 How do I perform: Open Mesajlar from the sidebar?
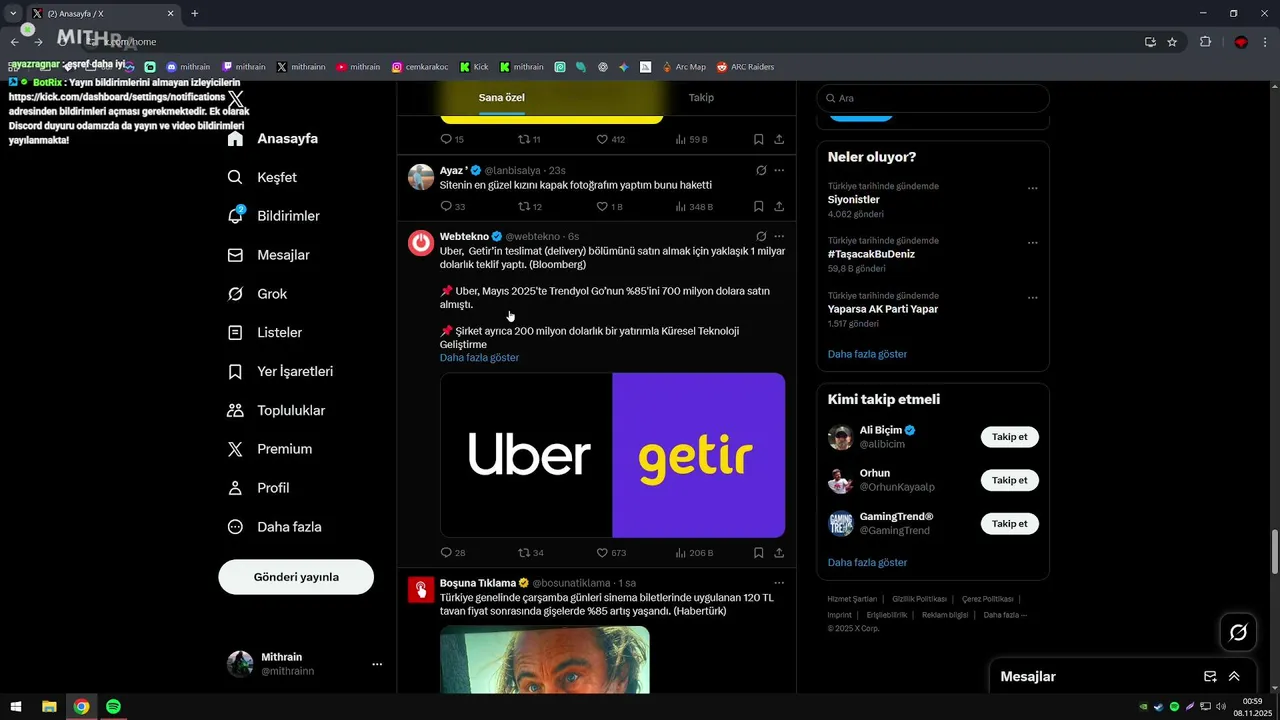[268, 255]
